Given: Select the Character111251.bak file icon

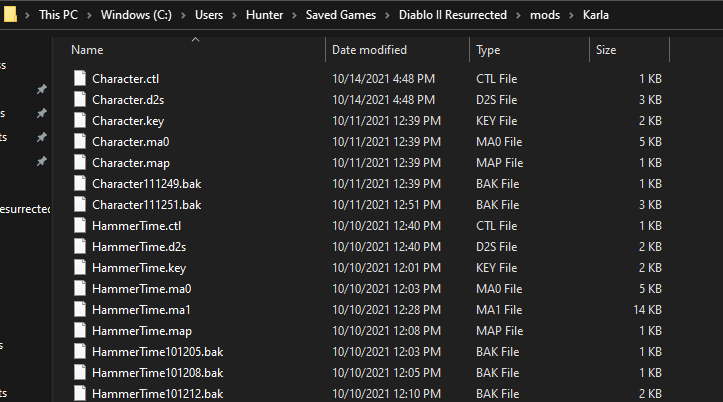Looking at the screenshot, I should 80,205.
